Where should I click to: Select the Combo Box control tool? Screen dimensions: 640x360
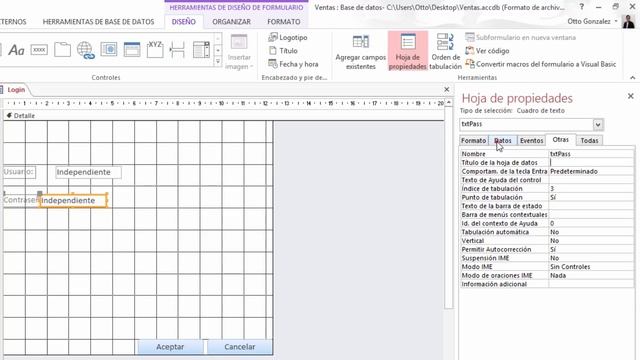(x=201, y=50)
